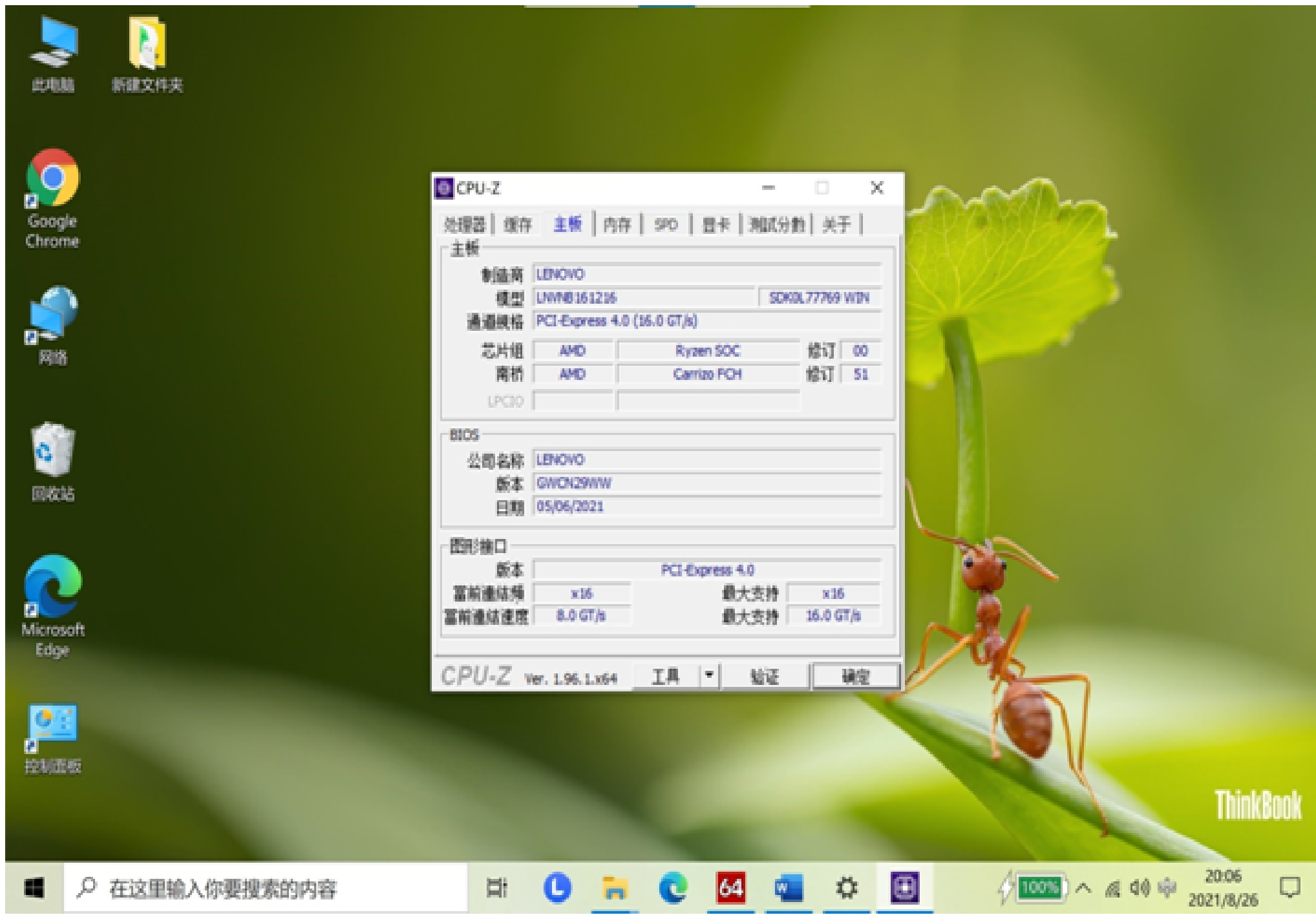Screen dimensions: 1316x915
Task: Click the CPU-Z title bar icon
Action: click(443, 188)
